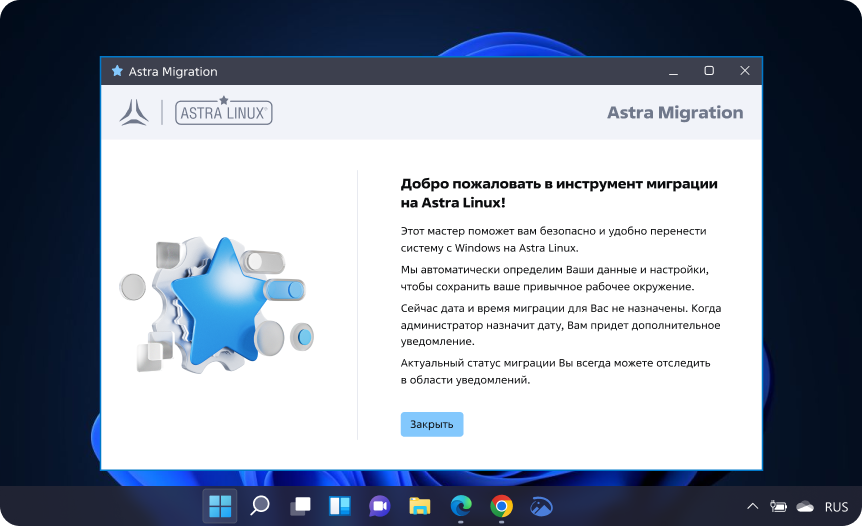
Task: Open taskbar Search
Action: (x=260, y=506)
